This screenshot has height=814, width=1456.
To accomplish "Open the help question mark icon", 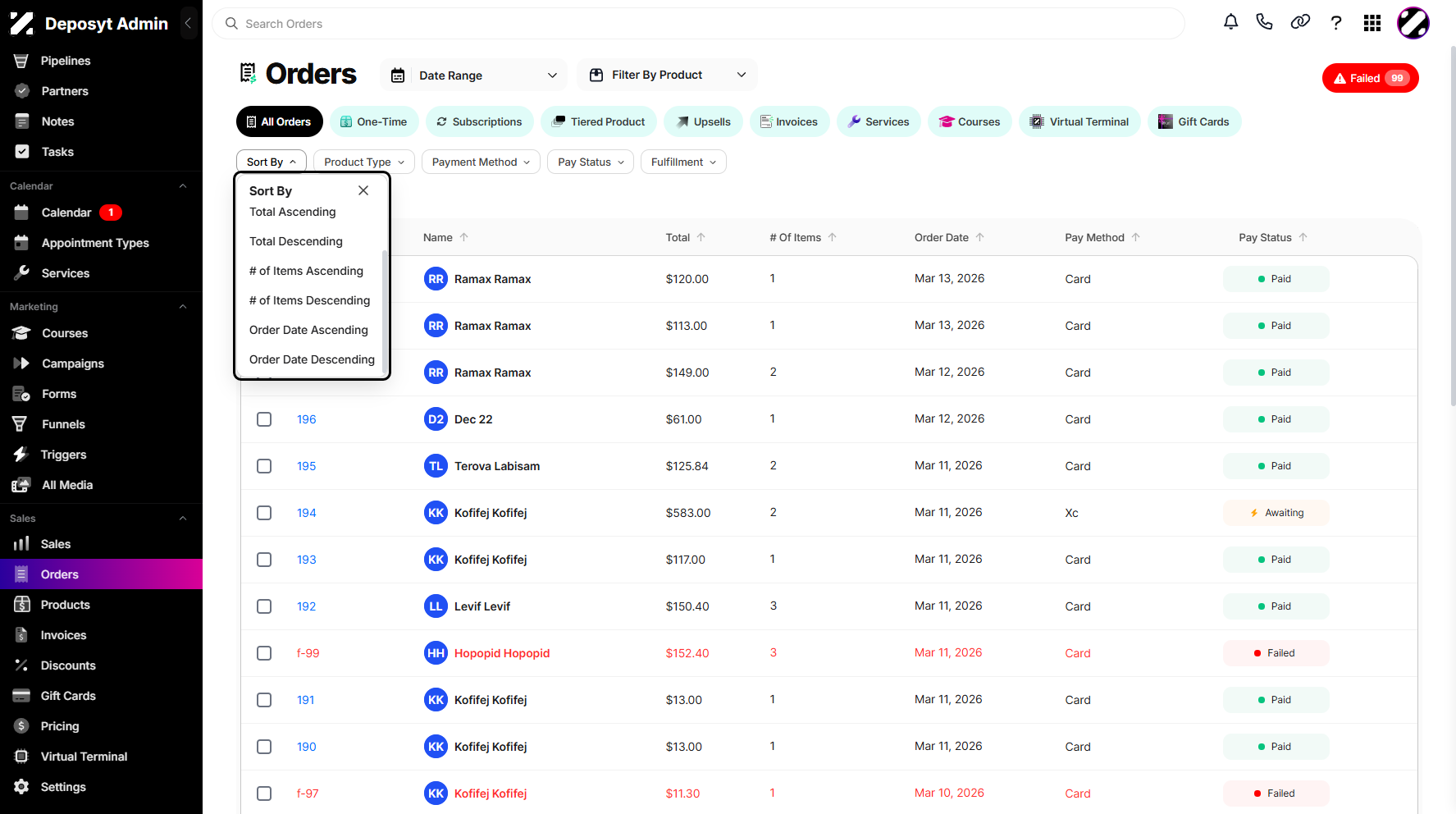I will click(x=1336, y=23).
